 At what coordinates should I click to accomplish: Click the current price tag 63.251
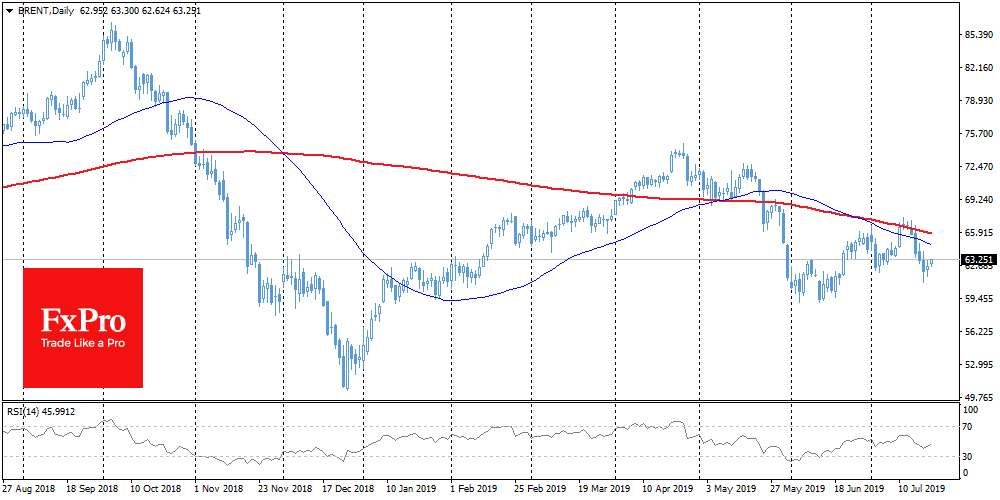pyautogui.click(x=977, y=260)
